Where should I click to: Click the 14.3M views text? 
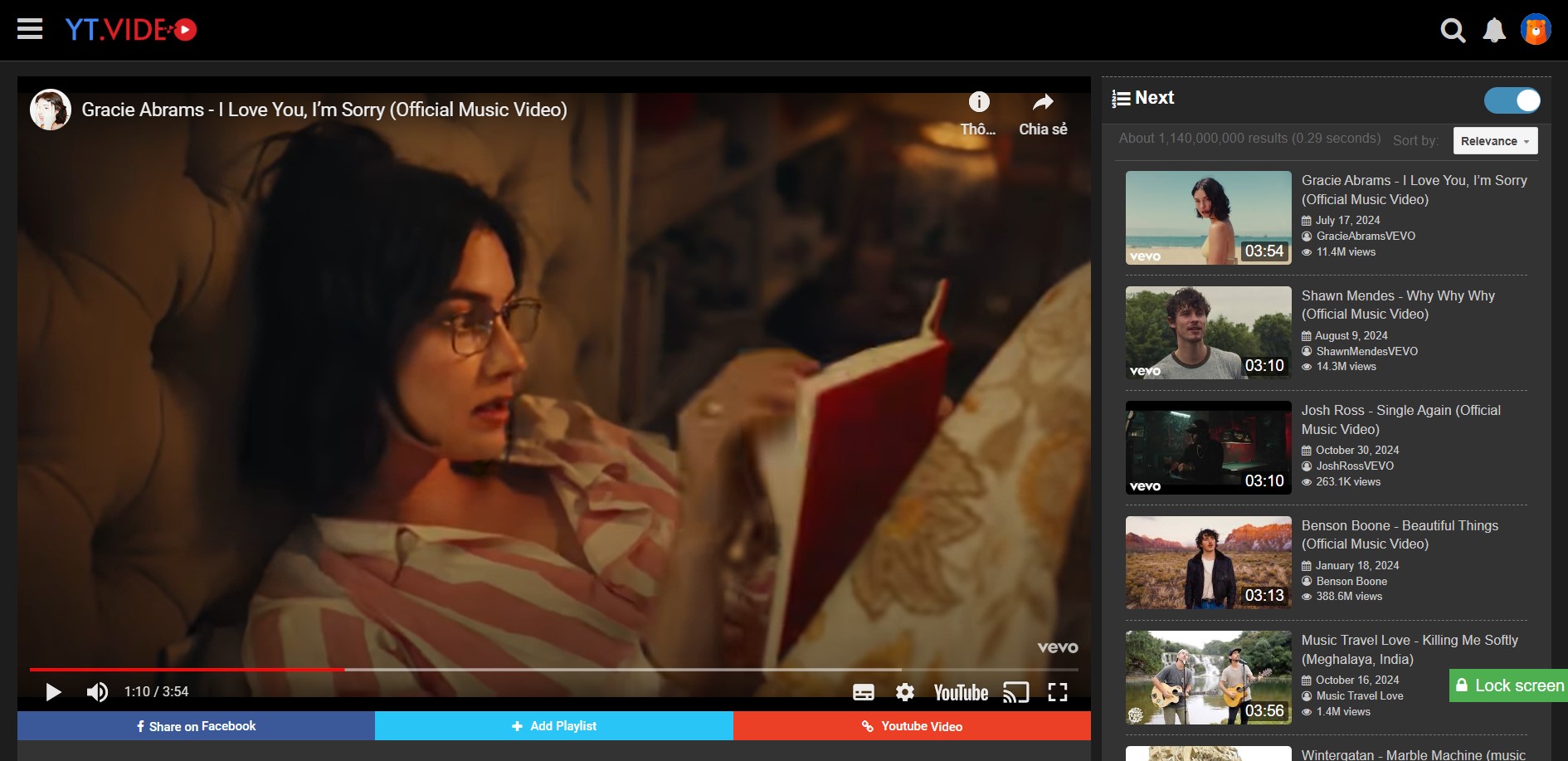point(1346,366)
